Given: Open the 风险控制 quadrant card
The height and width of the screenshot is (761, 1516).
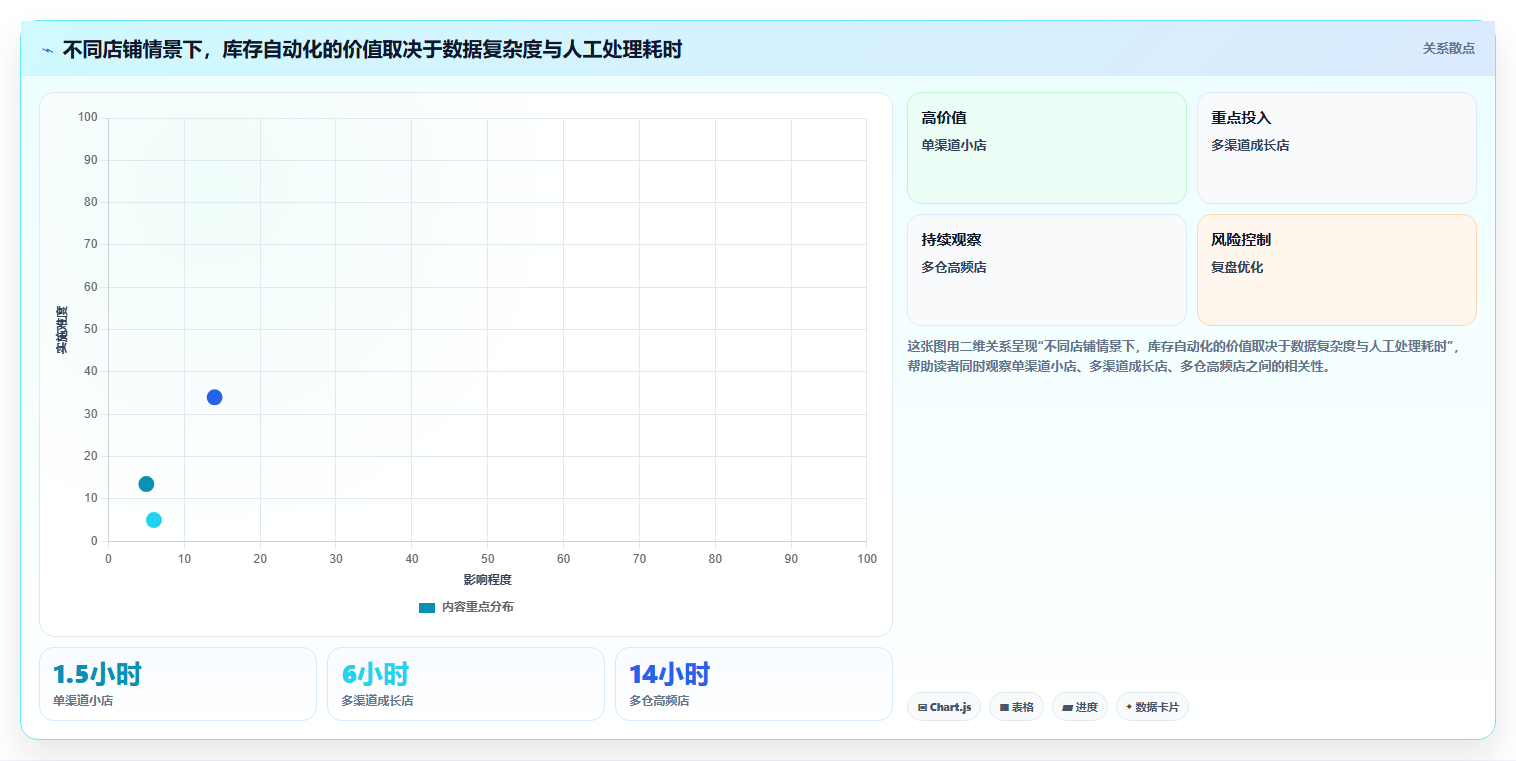Looking at the screenshot, I should coord(1336,270).
